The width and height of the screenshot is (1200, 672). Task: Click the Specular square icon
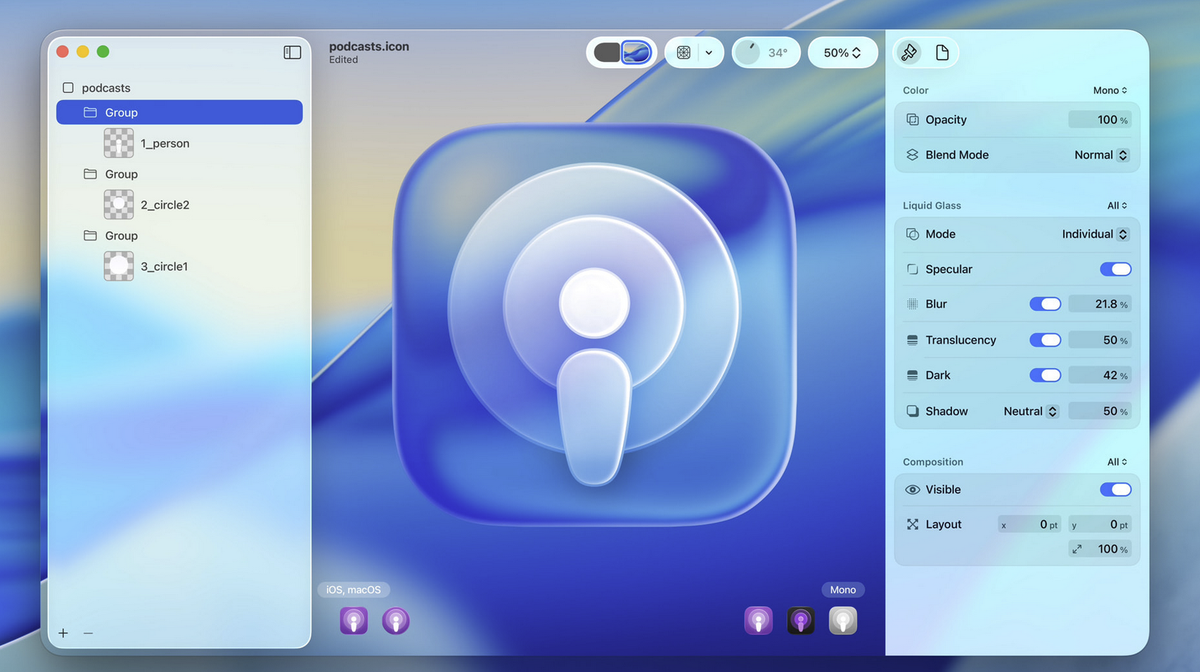click(912, 269)
